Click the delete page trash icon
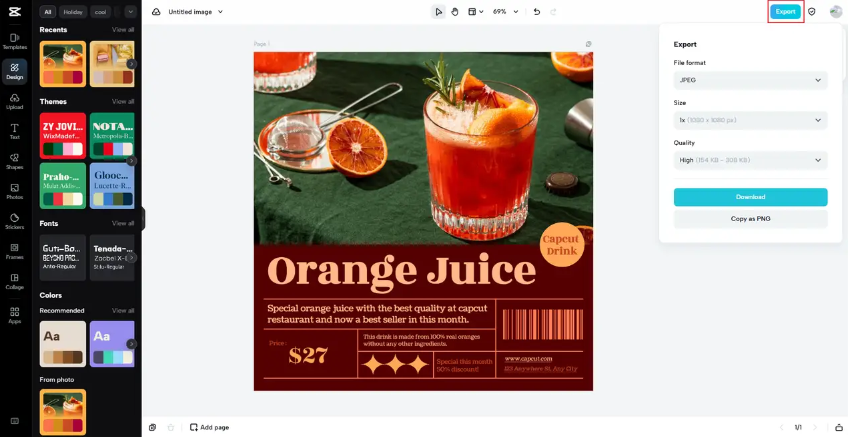Viewport: 848px width, 437px height. [x=171, y=427]
